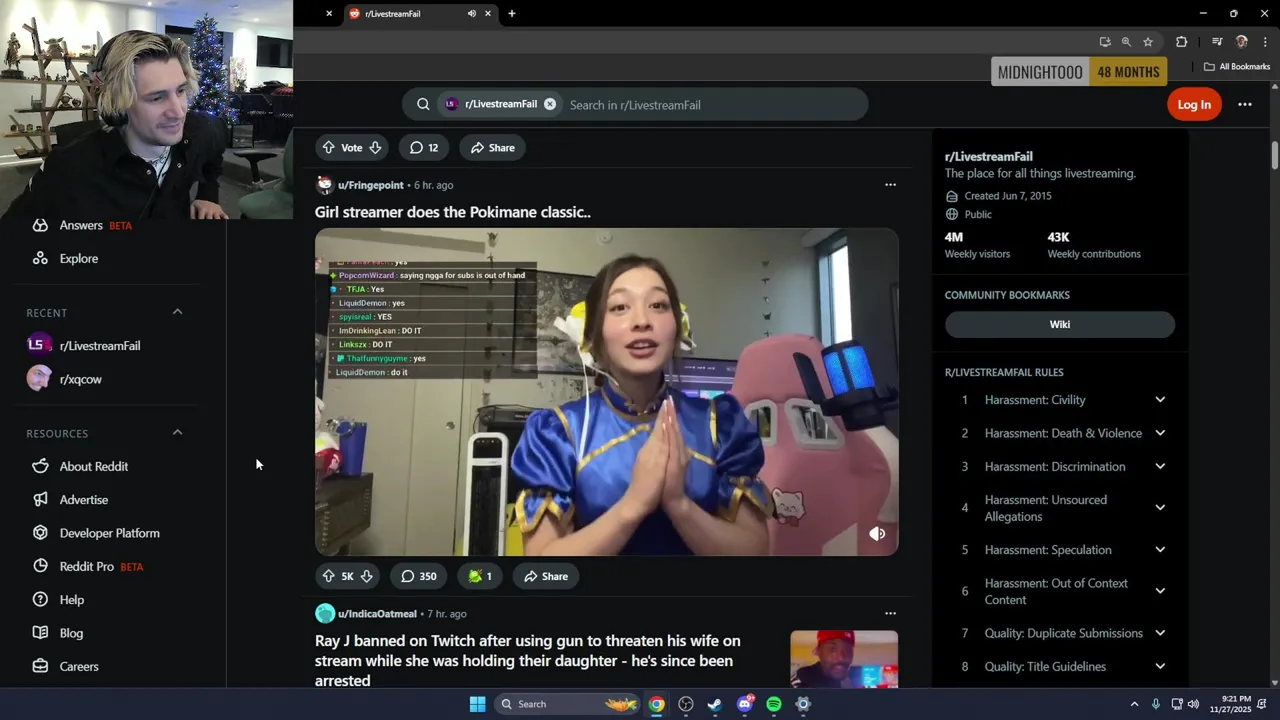The image size is (1280, 720).
Task: Bookmark this page with the star icon
Action: (x=1148, y=42)
